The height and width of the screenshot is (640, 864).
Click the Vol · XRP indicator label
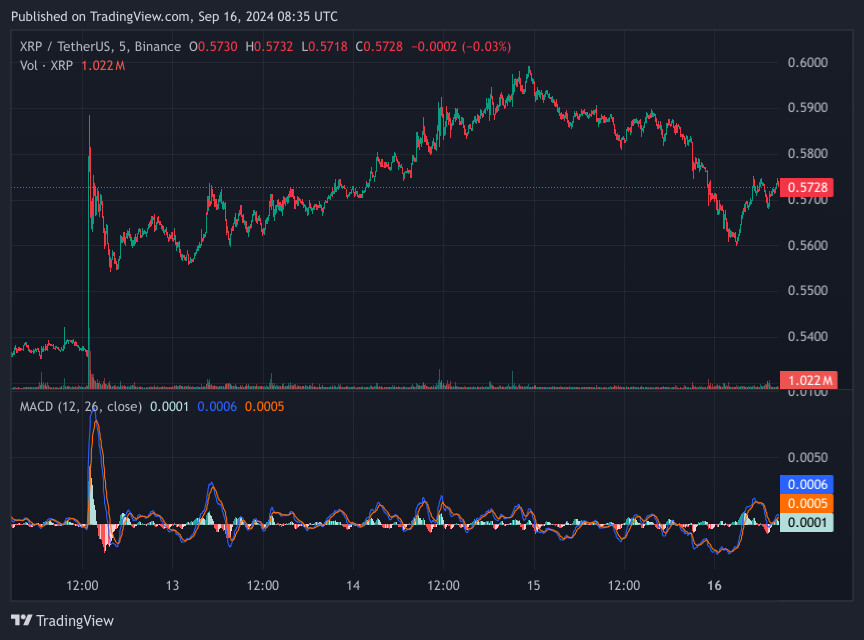pos(46,66)
